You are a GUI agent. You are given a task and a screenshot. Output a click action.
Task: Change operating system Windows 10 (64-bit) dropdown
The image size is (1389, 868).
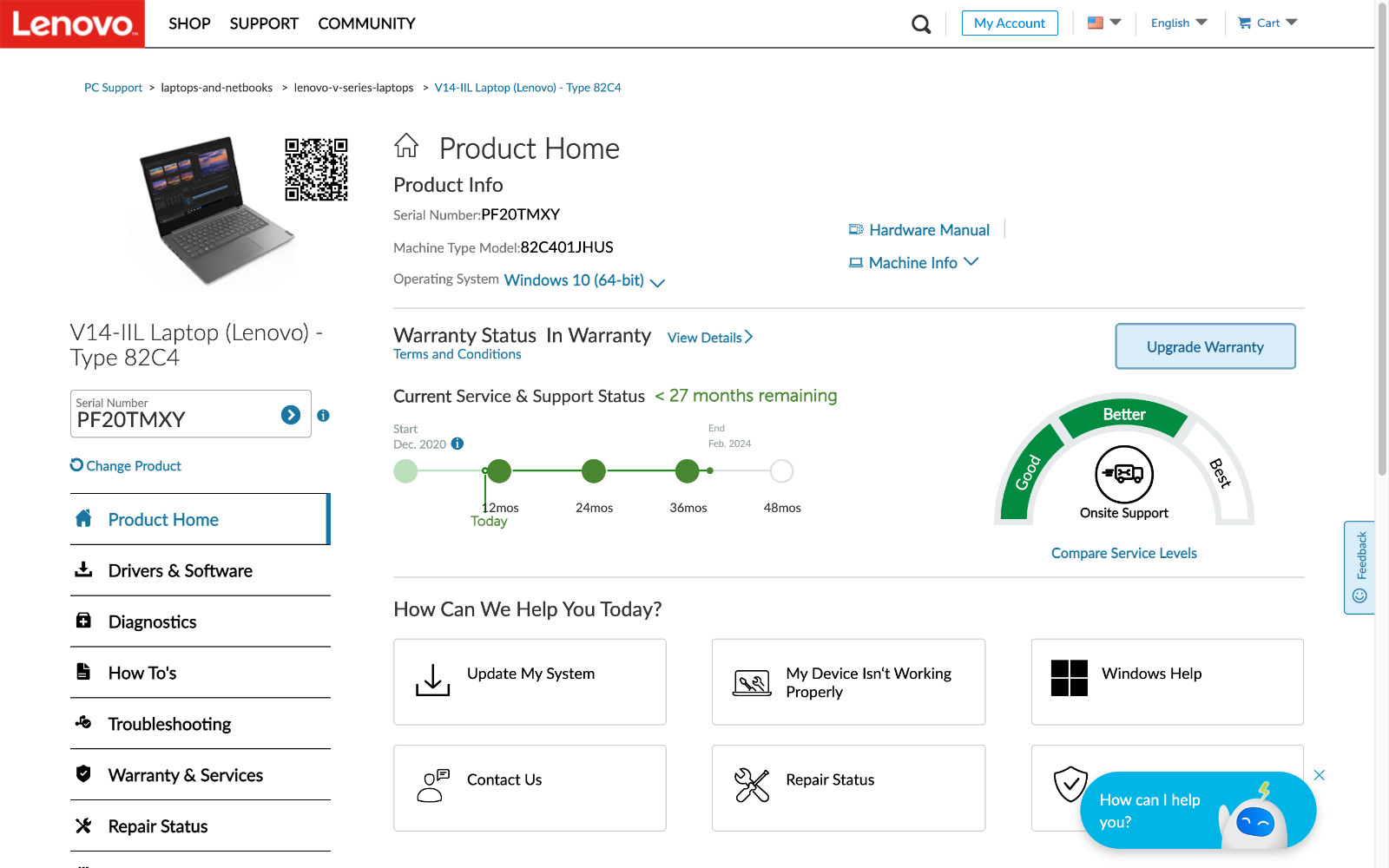pyautogui.click(x=584, y=280)
